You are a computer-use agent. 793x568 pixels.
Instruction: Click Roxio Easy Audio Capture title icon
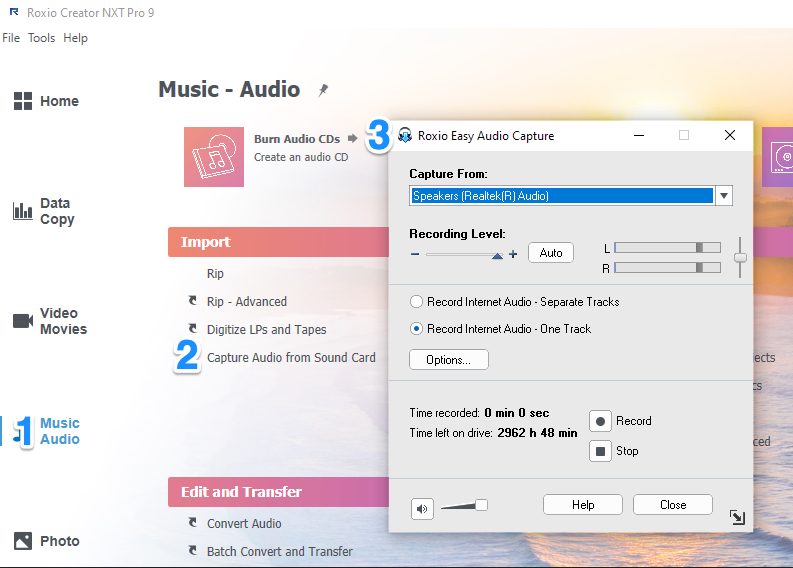(405, 136)
